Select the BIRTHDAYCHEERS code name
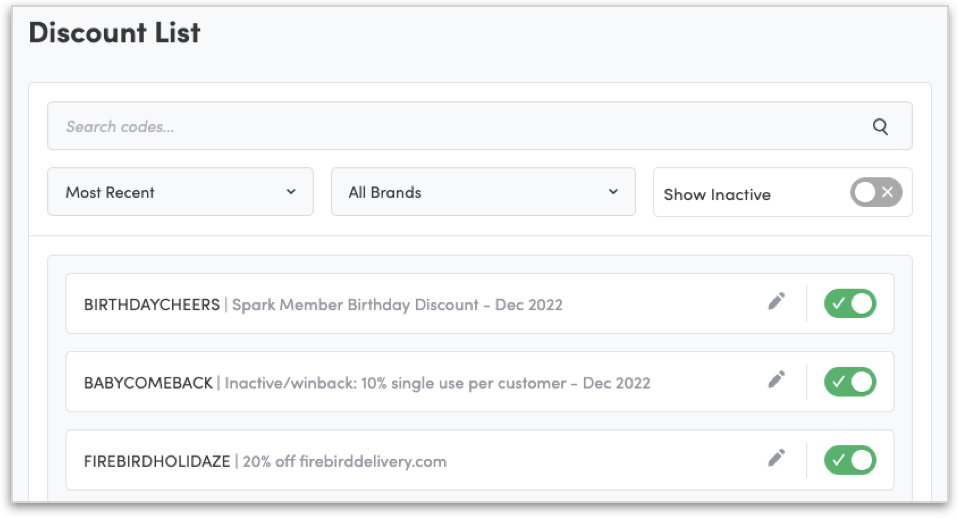This screenshot has height=518, width=958. pos(152,304)
